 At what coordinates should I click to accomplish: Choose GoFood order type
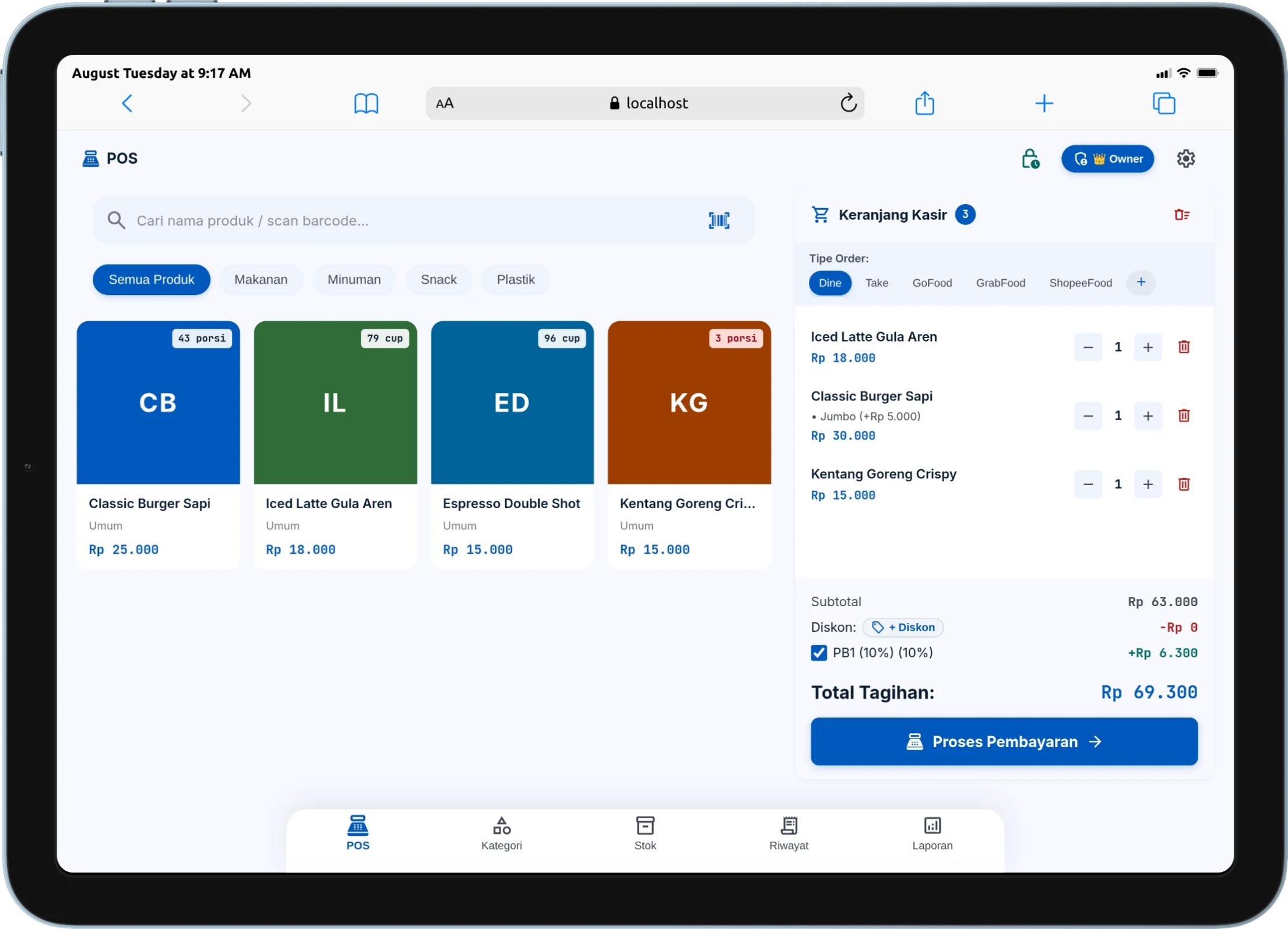(x=931, y=283)
